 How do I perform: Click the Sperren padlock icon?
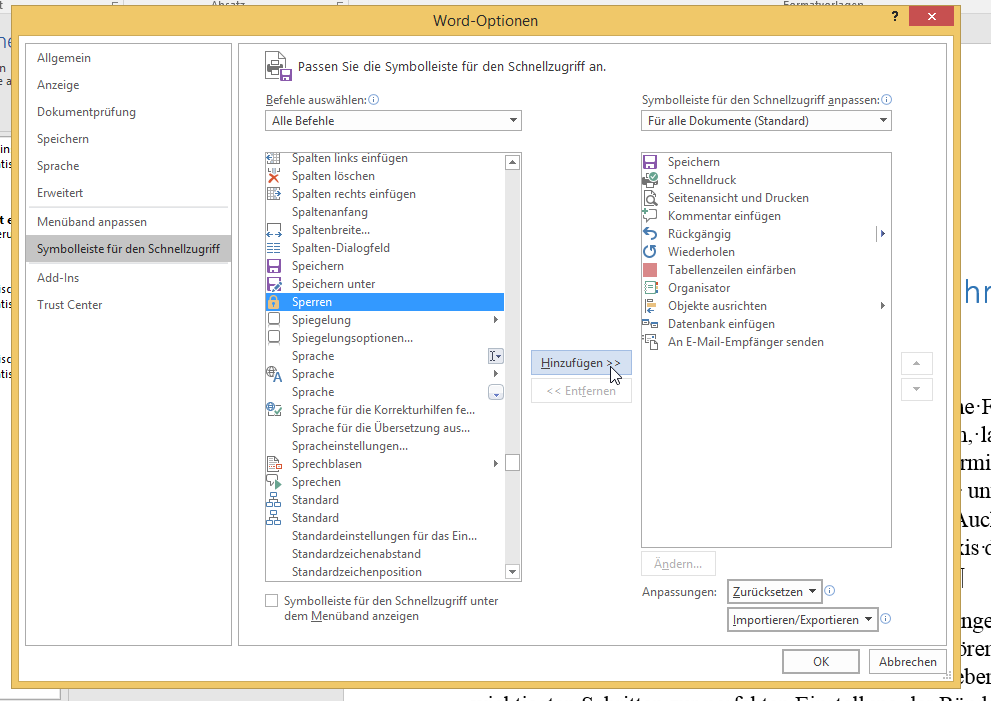pyautogui.click(x=274, y=302)
